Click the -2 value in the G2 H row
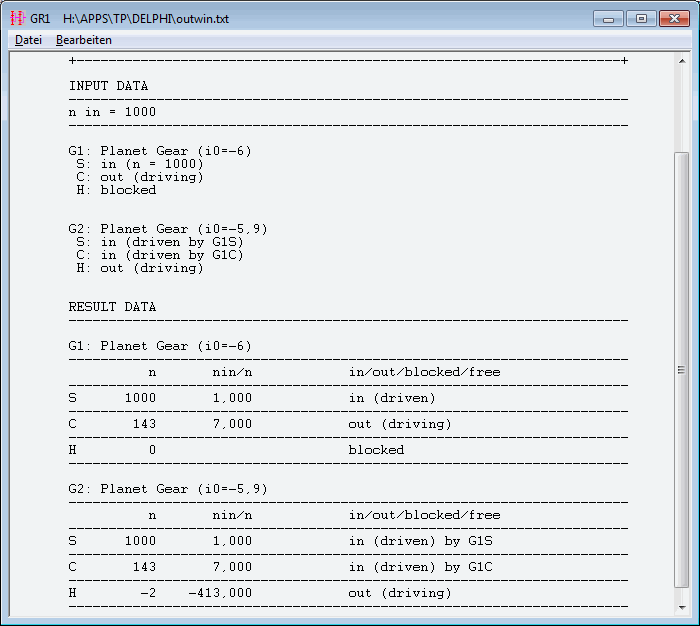Image resolution: width=700 pixels, height=626 pixels. [147, 593]
